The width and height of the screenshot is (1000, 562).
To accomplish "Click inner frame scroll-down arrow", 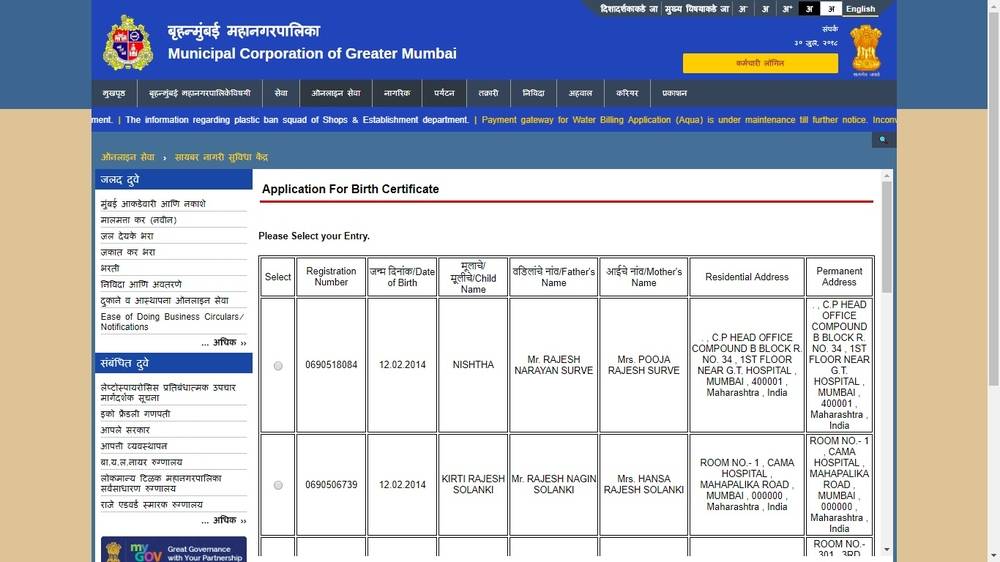I will pyautogui.click(x=886, y=550).
